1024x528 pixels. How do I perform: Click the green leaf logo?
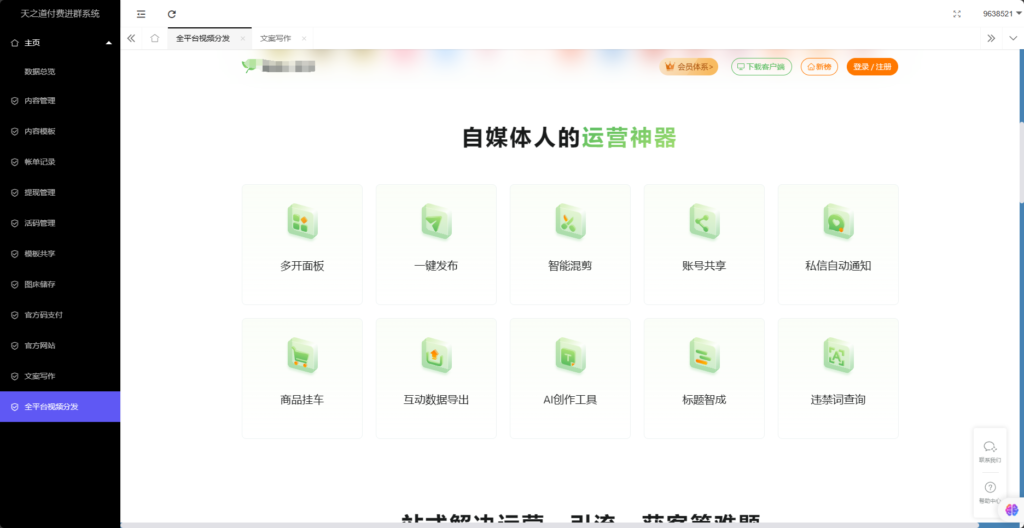click(x=249, y=66)
